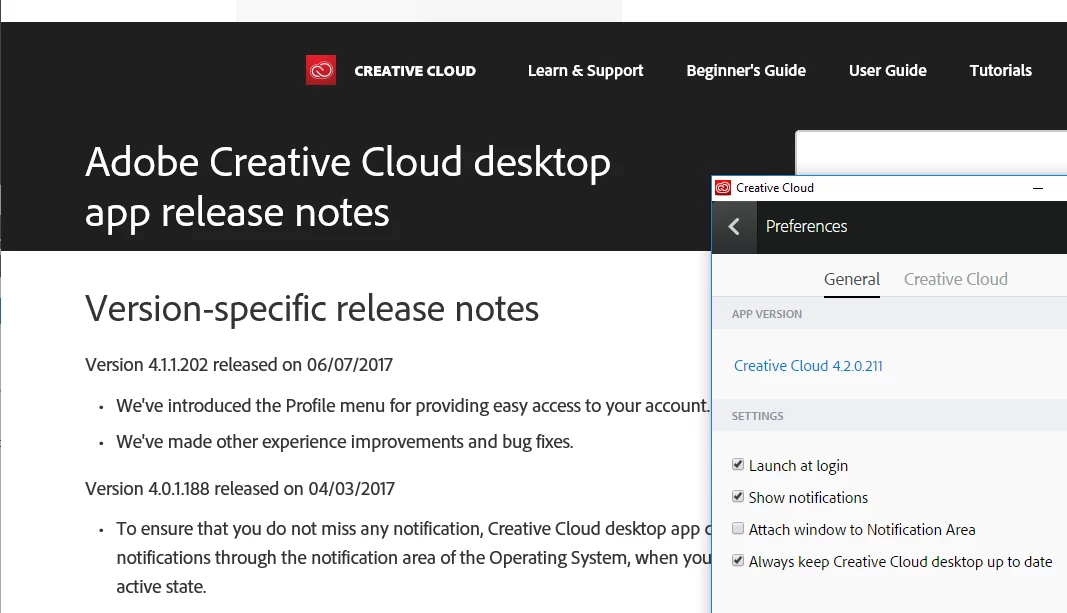Image resolution: width=1067 pixels, height=613 pixels.
Task: Click the Creative Cloud 4.2.0.211 version link
Action: (x=808, y=366)
